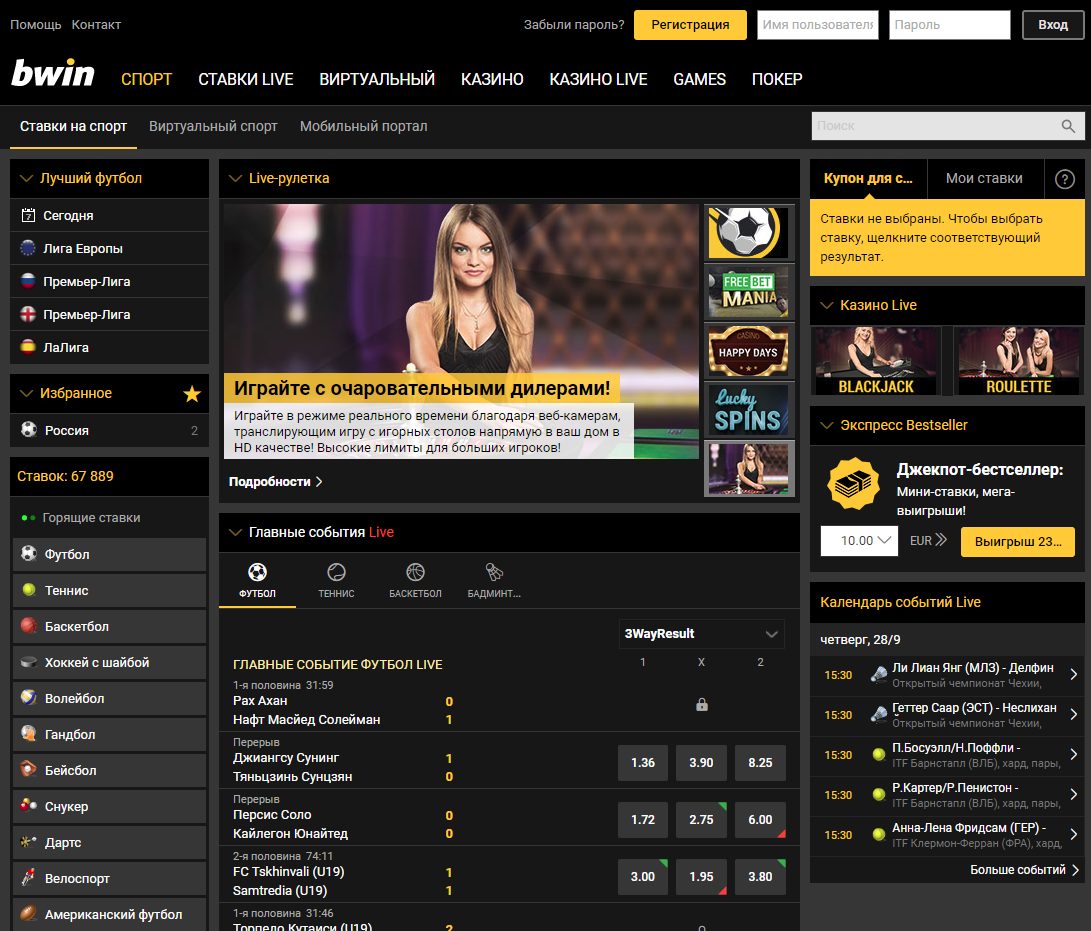Viewport: 1091px width, 931px height.
Task: Switch to the Мои ставки tab
Action: pyautogui.click(x=984, y=179)
